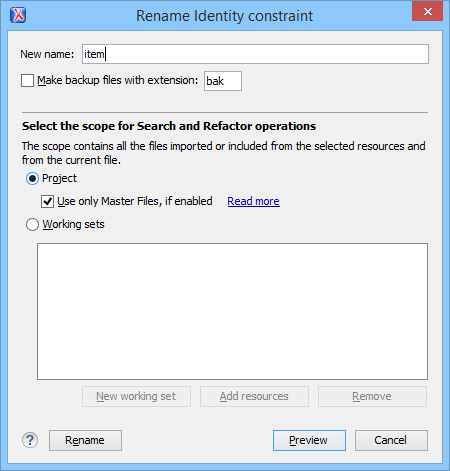Confirm with the Rename button

[85, 440]
